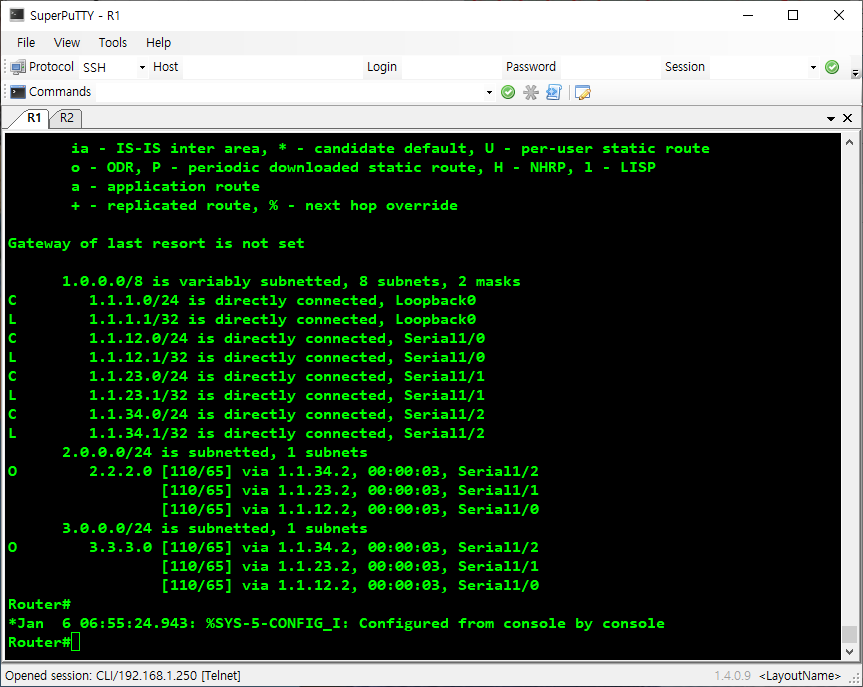This screenshot has height=687, width=863.
Task: Click the SuperPuTTY title bar app icon
Action: (x=17, y=15)
